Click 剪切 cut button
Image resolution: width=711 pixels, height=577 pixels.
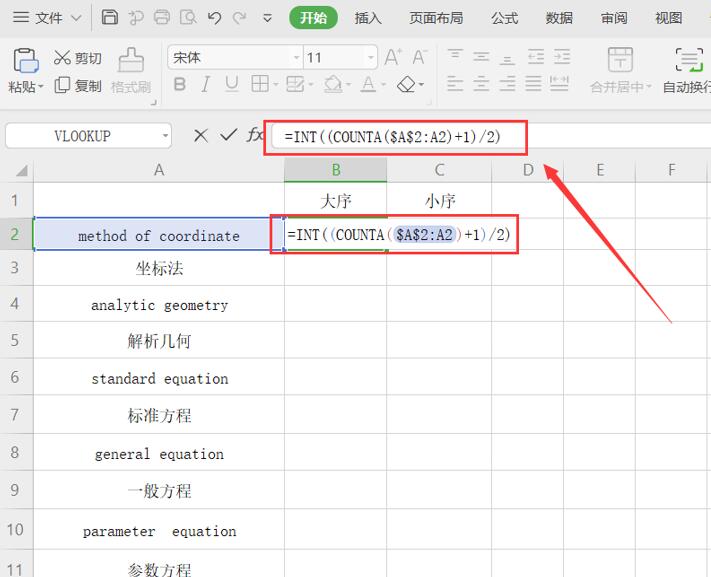click(78, 58)
